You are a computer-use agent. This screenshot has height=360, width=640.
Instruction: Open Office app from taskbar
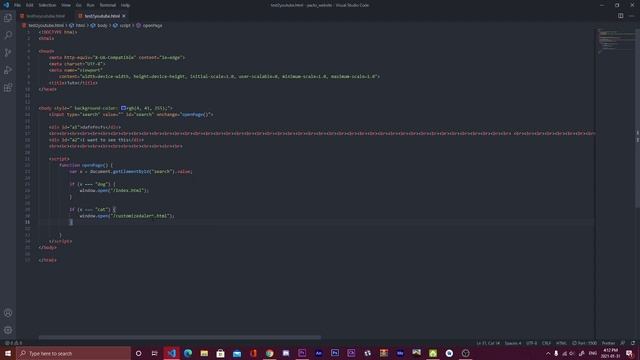coord(253,353)
